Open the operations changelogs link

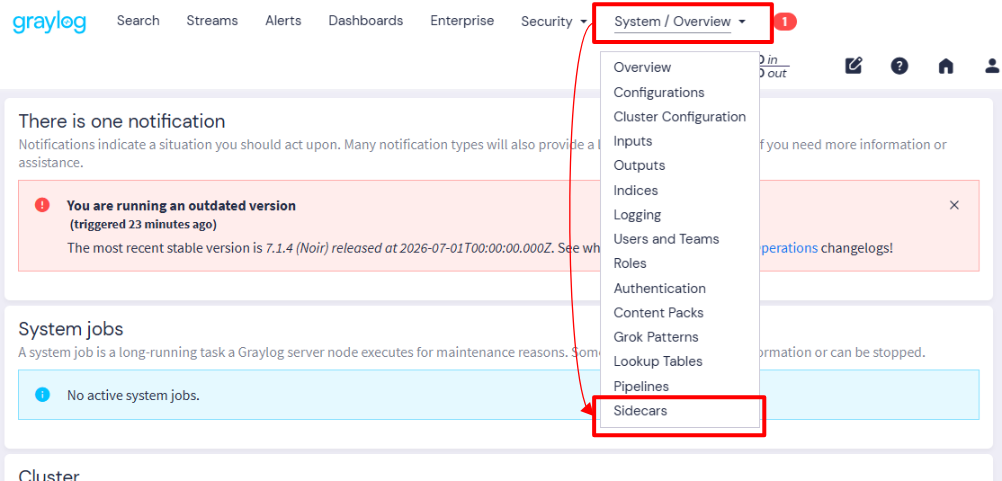click(789, 248)
